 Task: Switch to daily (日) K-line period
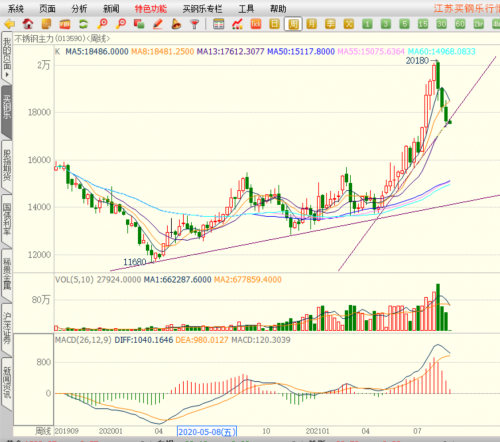274,24
